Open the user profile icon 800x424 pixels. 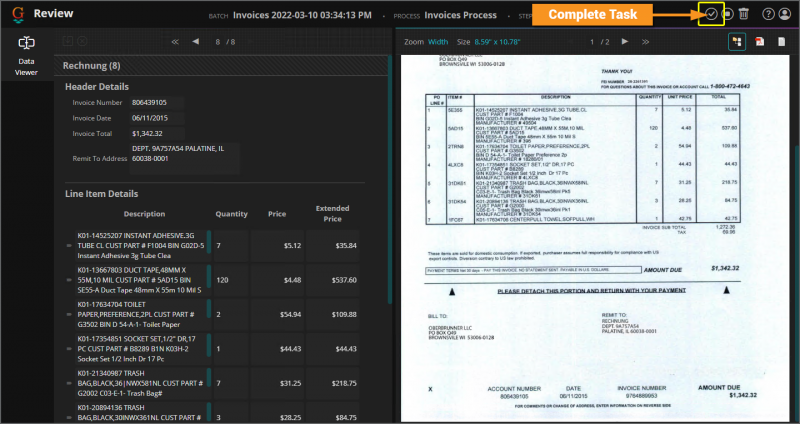(784, 14)
